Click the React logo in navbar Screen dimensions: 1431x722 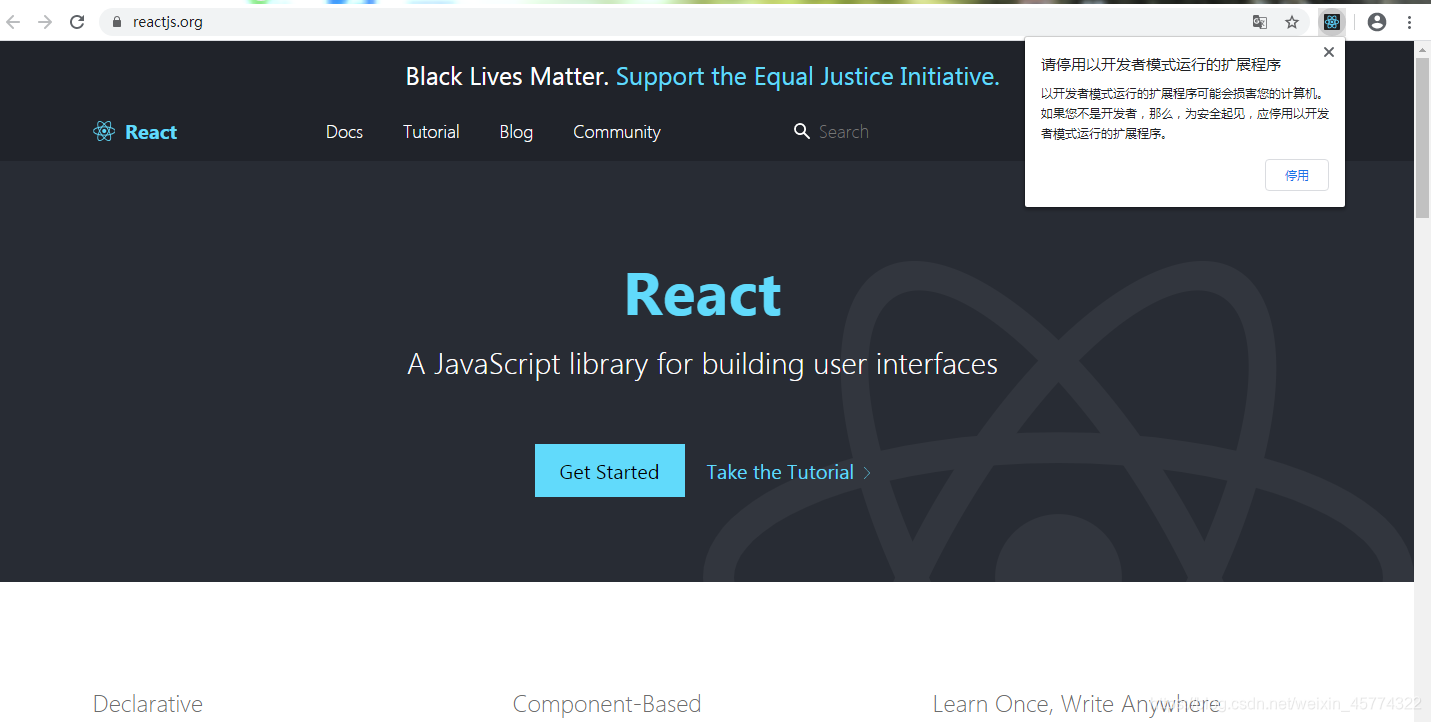point(135,132)
